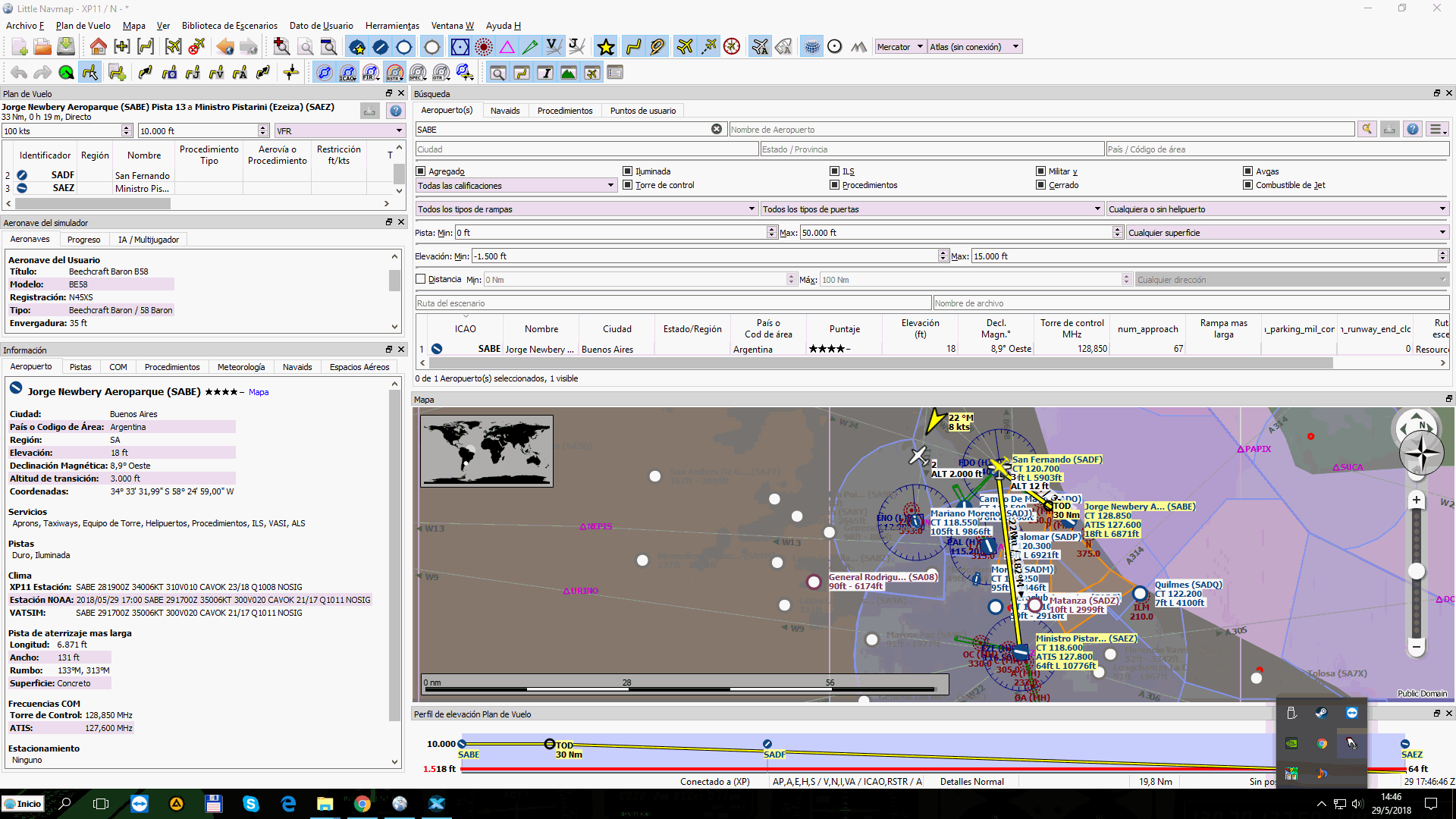
Task: Expand Cualquiera o sin helipuerto dropdown
Action: pyautogui.click(x=1277, y=209)
